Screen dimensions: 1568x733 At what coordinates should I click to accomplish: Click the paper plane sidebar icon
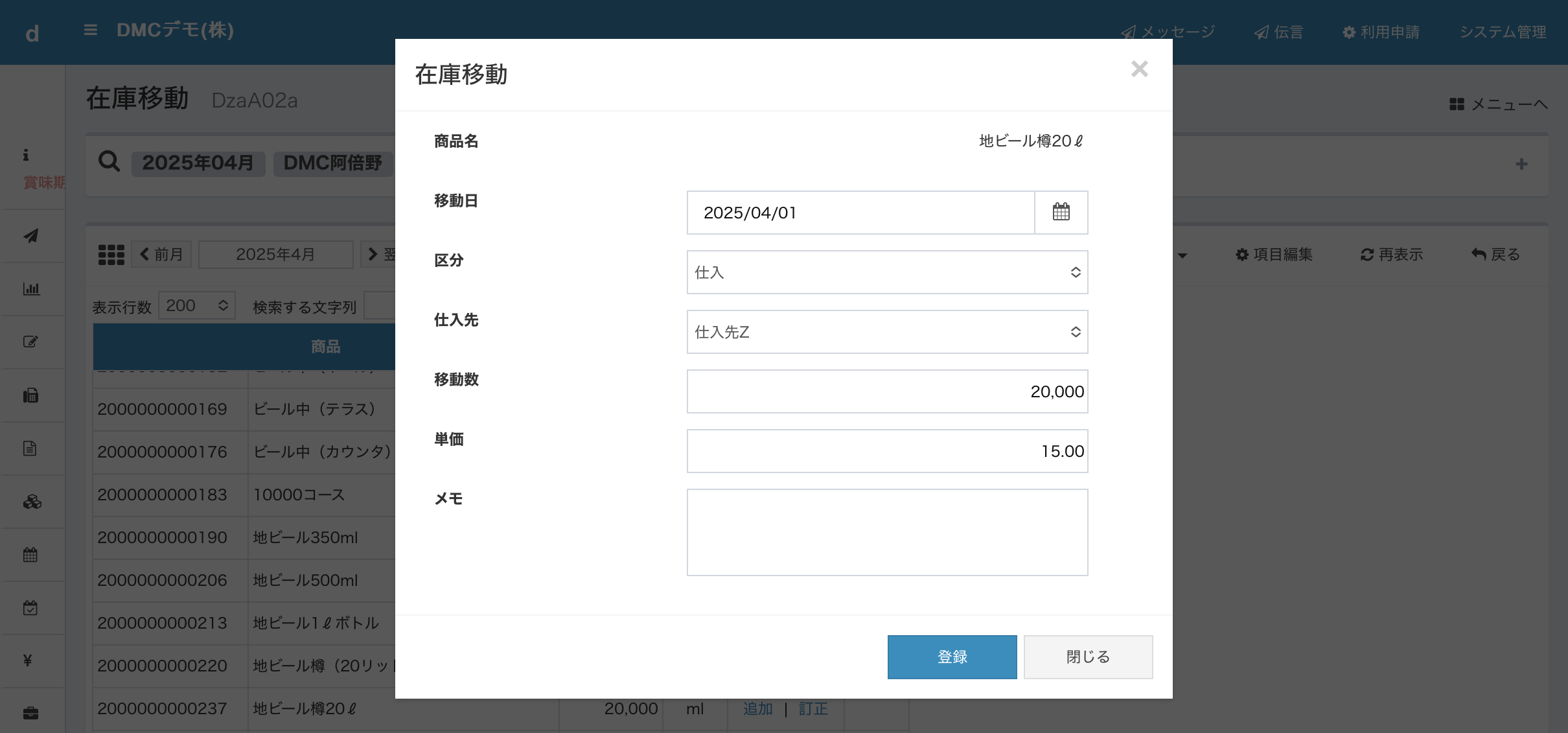31,236
